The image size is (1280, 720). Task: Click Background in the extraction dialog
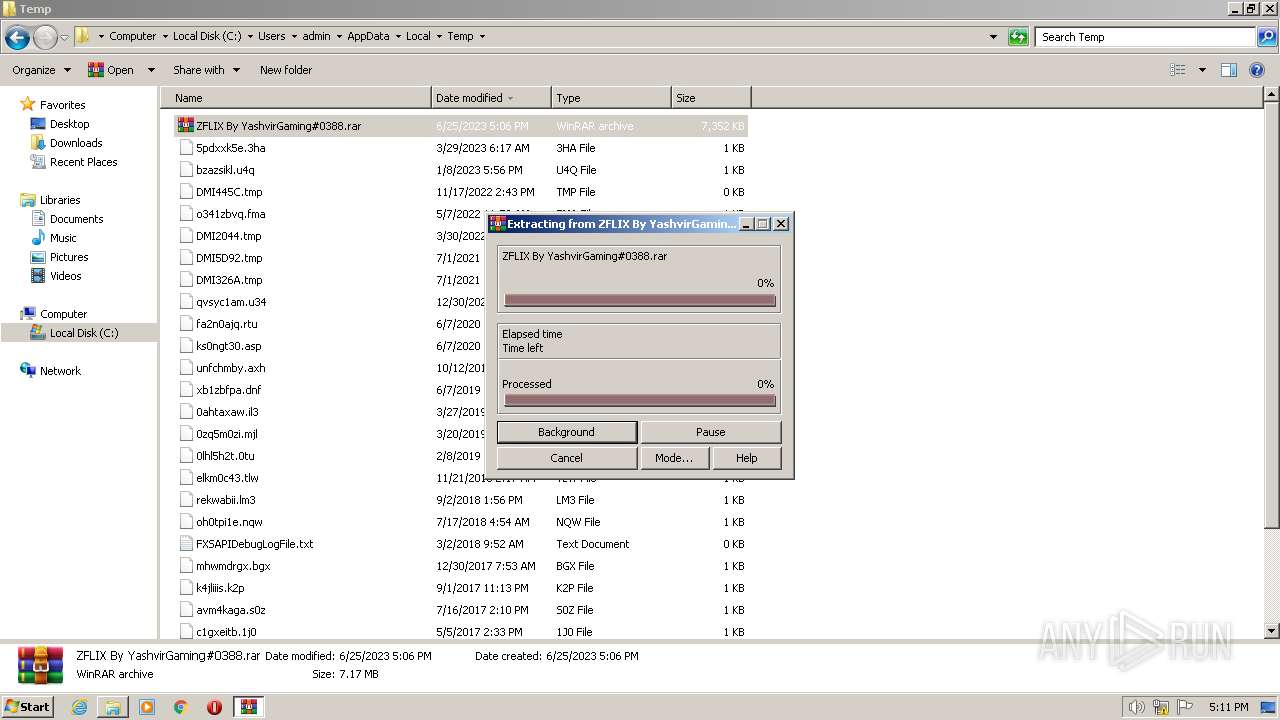pyautogui.click(x=566, y=432)
